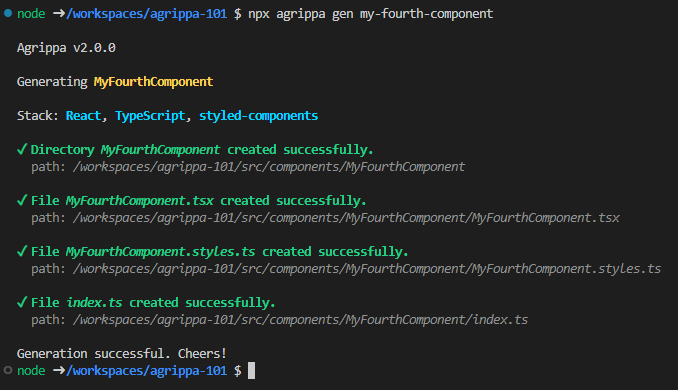The height and width of the screenshot is (390, 678).
Task: Click the /workspaces/agrippa-101 path in last prompt
Action: point(146,371)
